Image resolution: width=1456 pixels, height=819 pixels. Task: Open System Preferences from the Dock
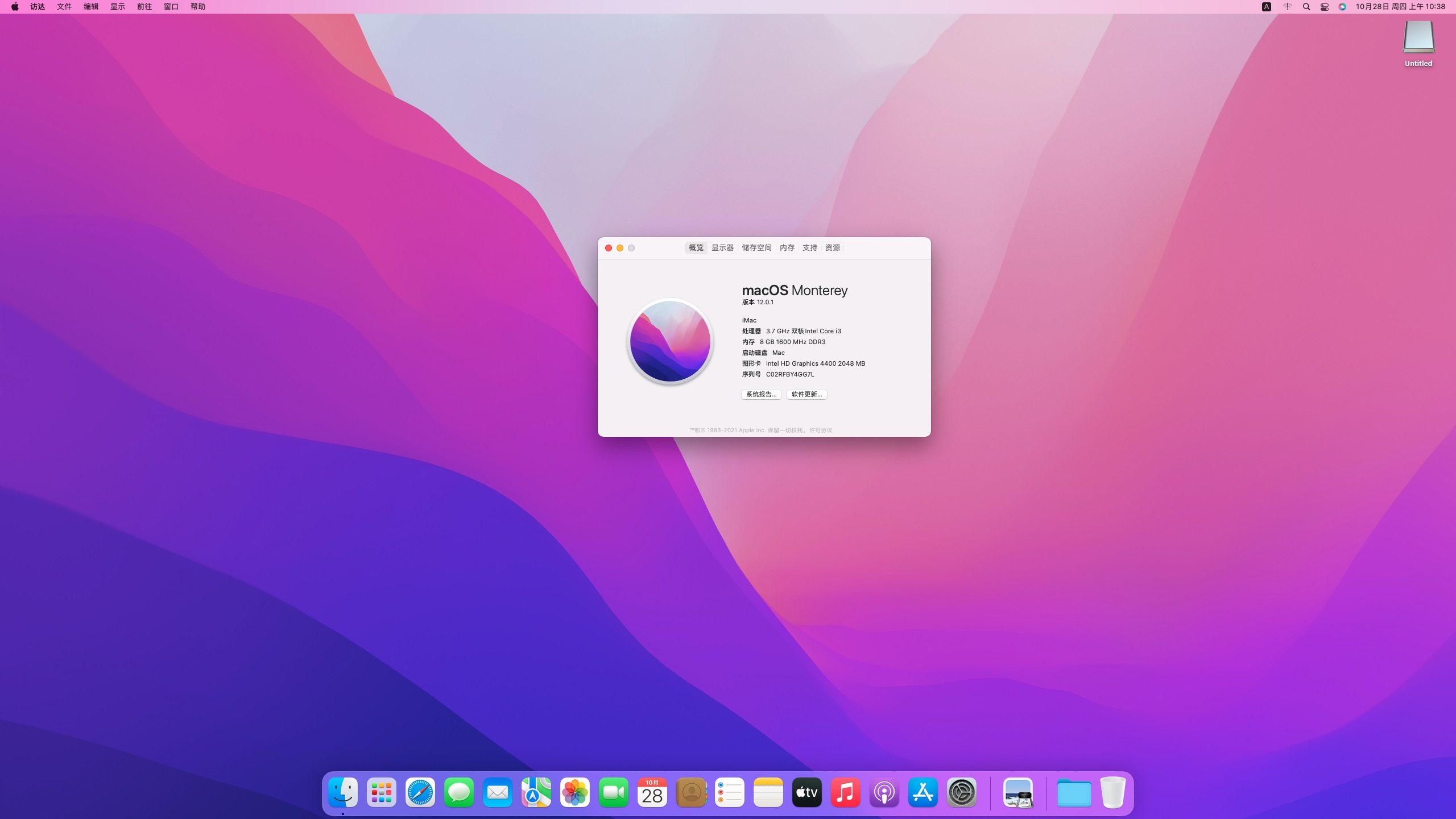point(962,792)
